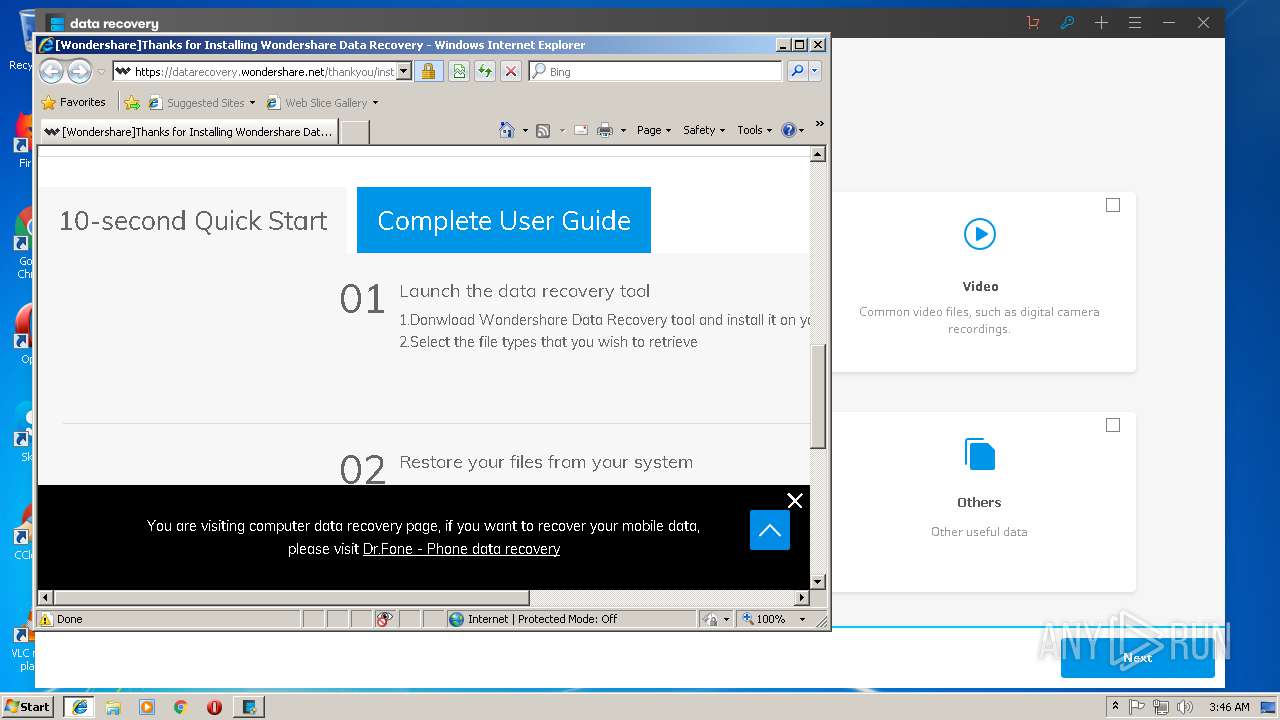The width and height of the screenshot is (1280, 720).
Task: Open recent pages dropdown next to Forward
Action: point(101,72)
